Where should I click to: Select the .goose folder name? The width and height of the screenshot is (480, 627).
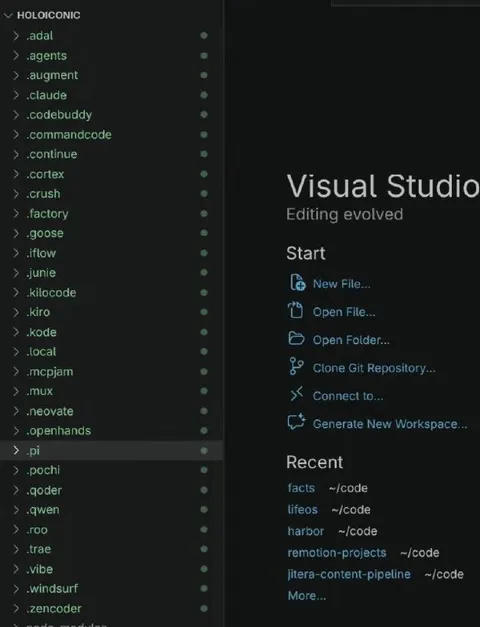tap(45, 234)
